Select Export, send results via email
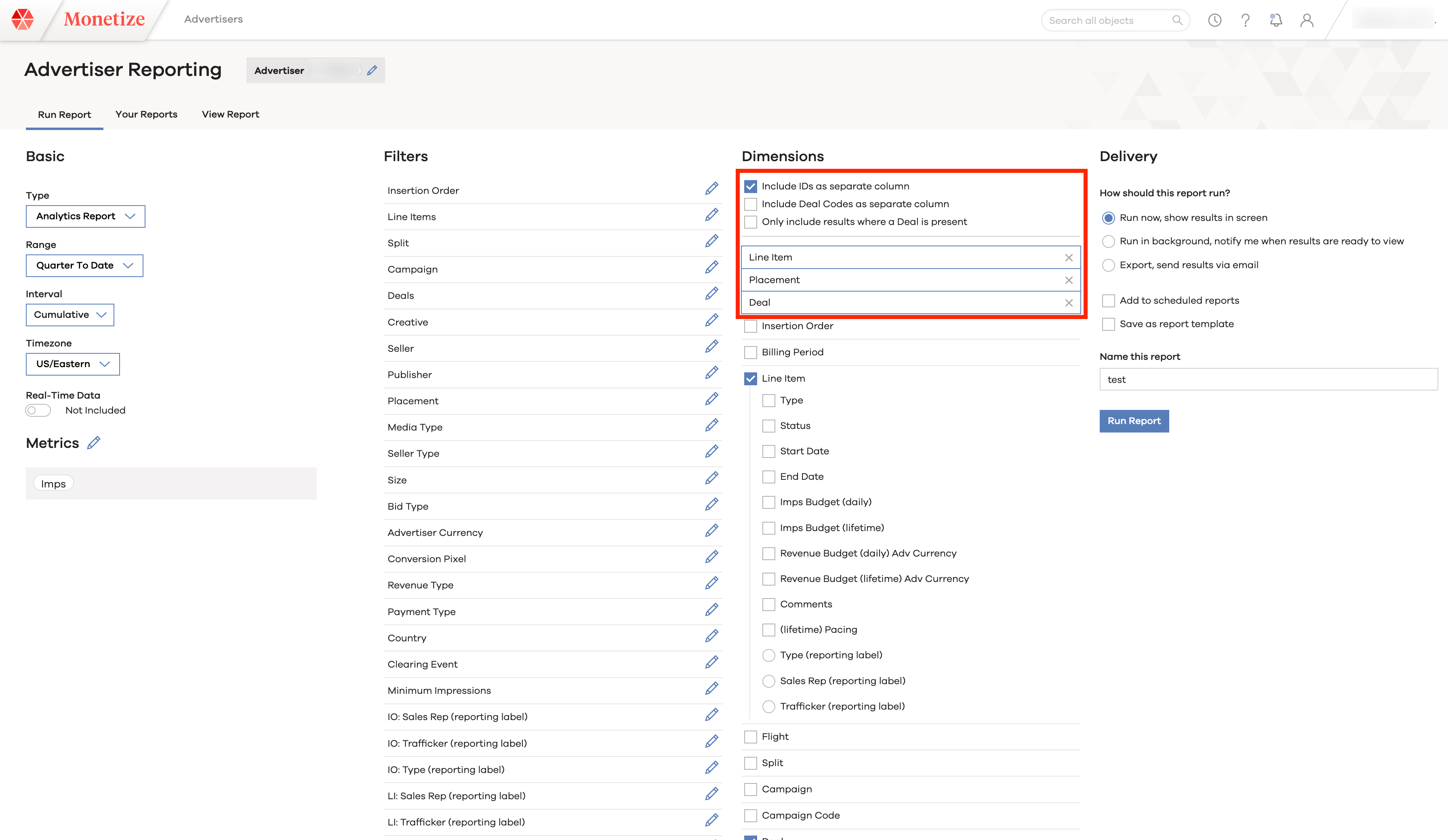Image resolution: width=1448 pixels, height=840 pixels. point(1108,265)
